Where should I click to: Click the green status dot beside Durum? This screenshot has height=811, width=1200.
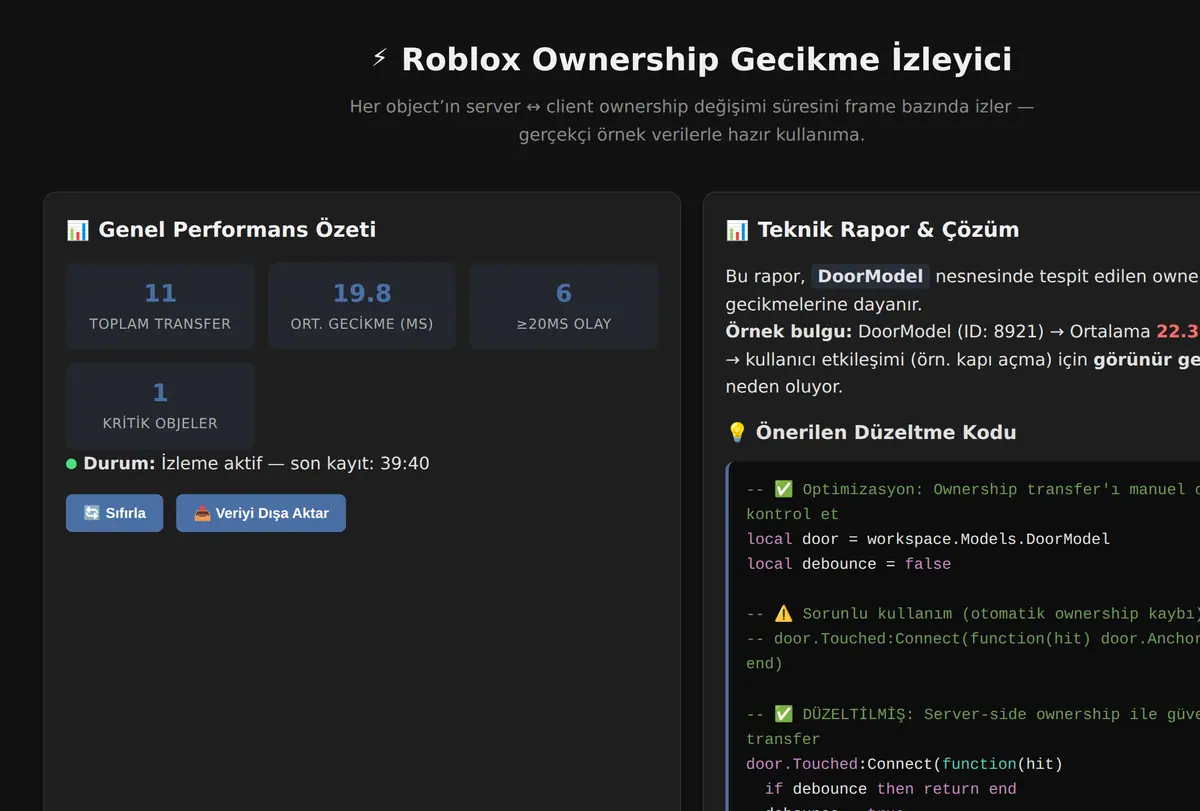point(71,464)
